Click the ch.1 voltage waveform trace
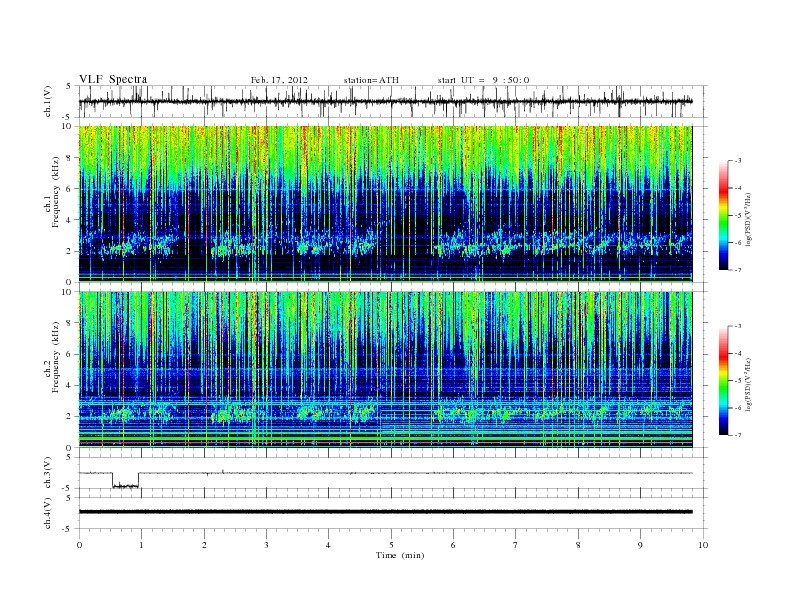This screenshot has width=792, height=612. [385, 101]
